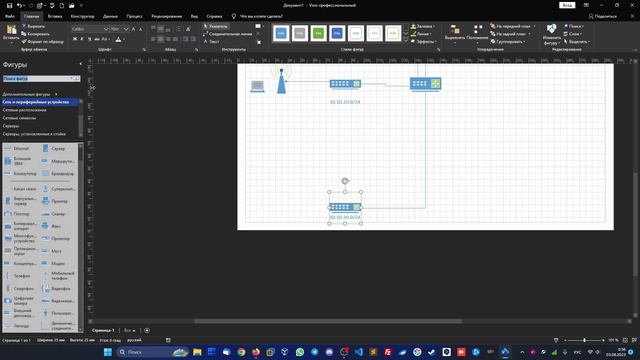This screenshot has height=360, width=640.
Task: Open the Review (Рецензирование) ribbon tab
Action: point(167,16)
